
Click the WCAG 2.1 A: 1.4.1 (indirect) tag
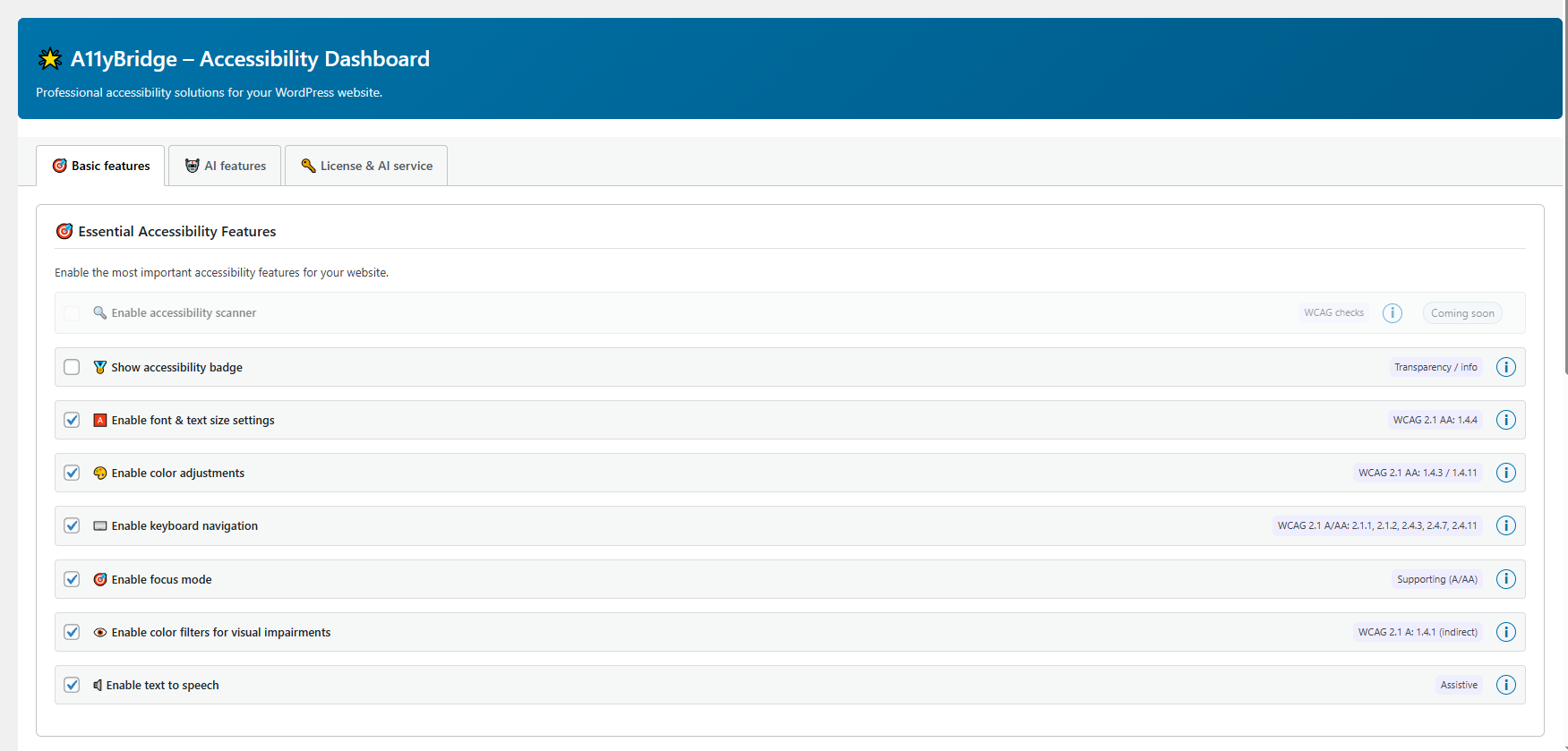click(1418, 632)
